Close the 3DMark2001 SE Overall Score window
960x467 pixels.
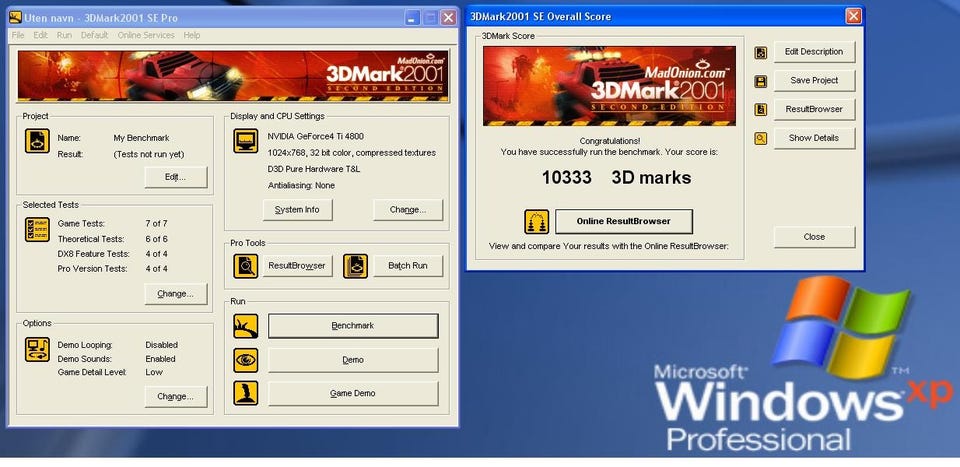[x=853, y=16]
